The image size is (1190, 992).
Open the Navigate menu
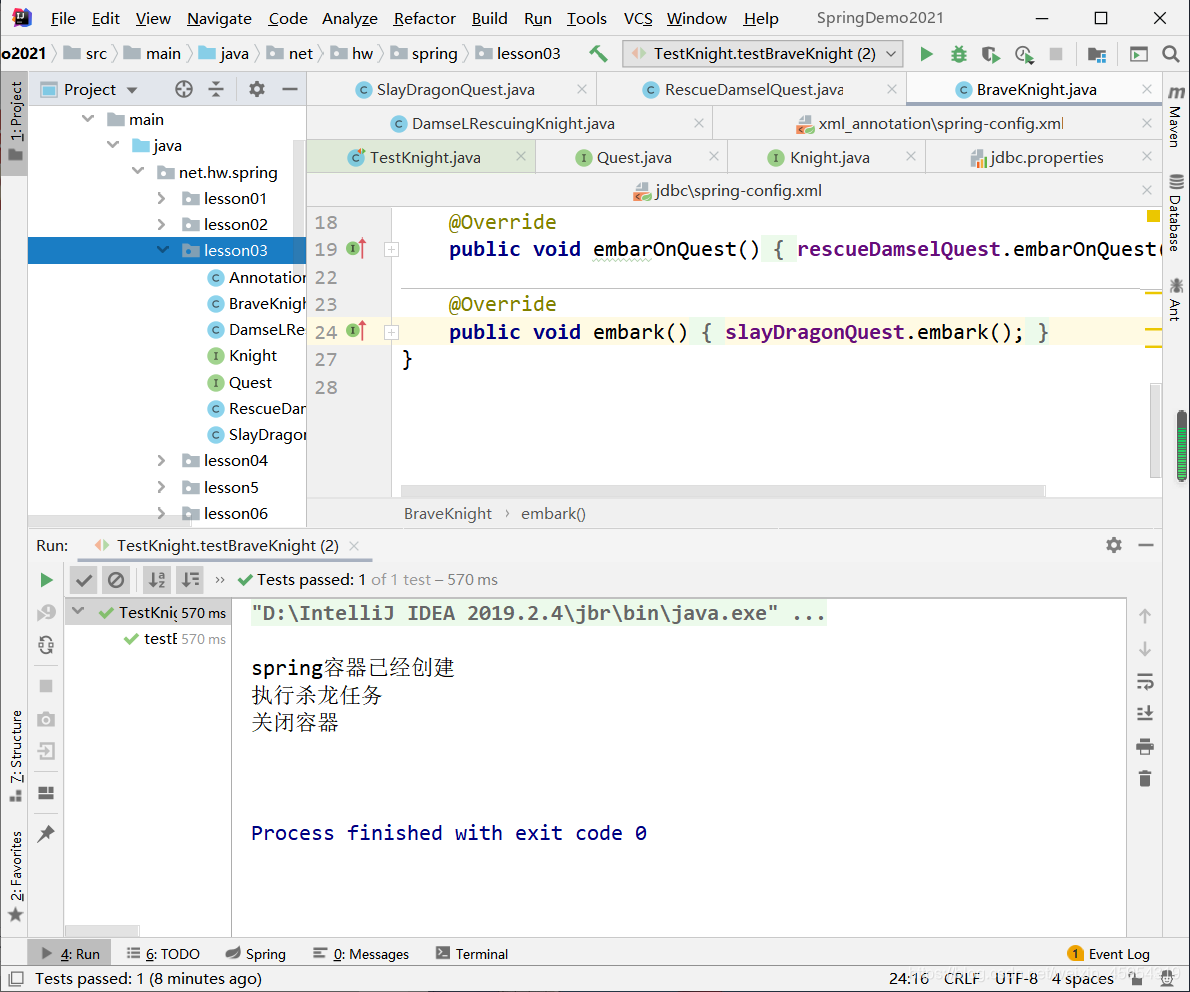click(219, 18)
